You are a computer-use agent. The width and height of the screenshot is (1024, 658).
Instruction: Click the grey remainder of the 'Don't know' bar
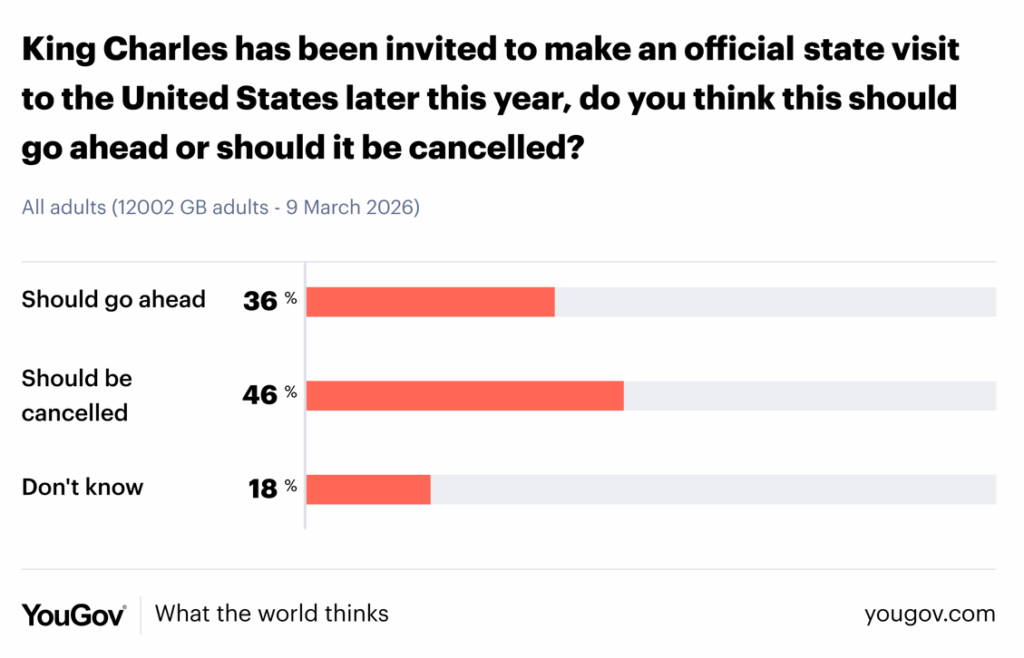coord(713,489)
